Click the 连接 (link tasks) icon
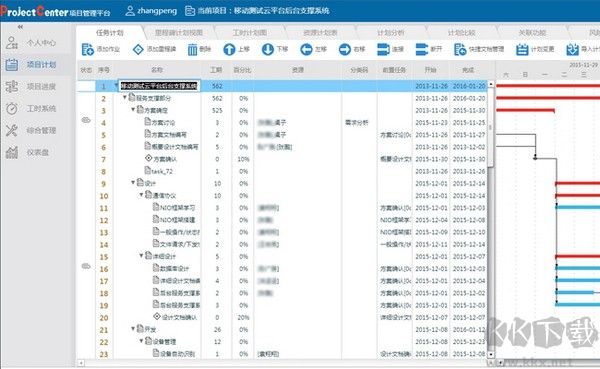600x369 pixels. (x=383, y=49)
